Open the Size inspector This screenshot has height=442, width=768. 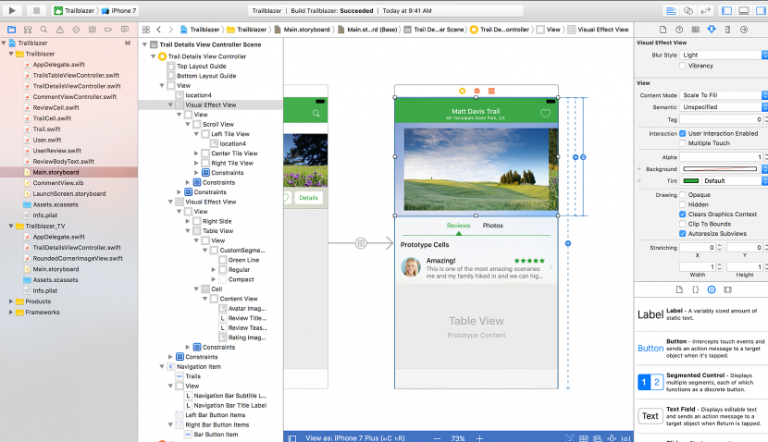(725, 30)
